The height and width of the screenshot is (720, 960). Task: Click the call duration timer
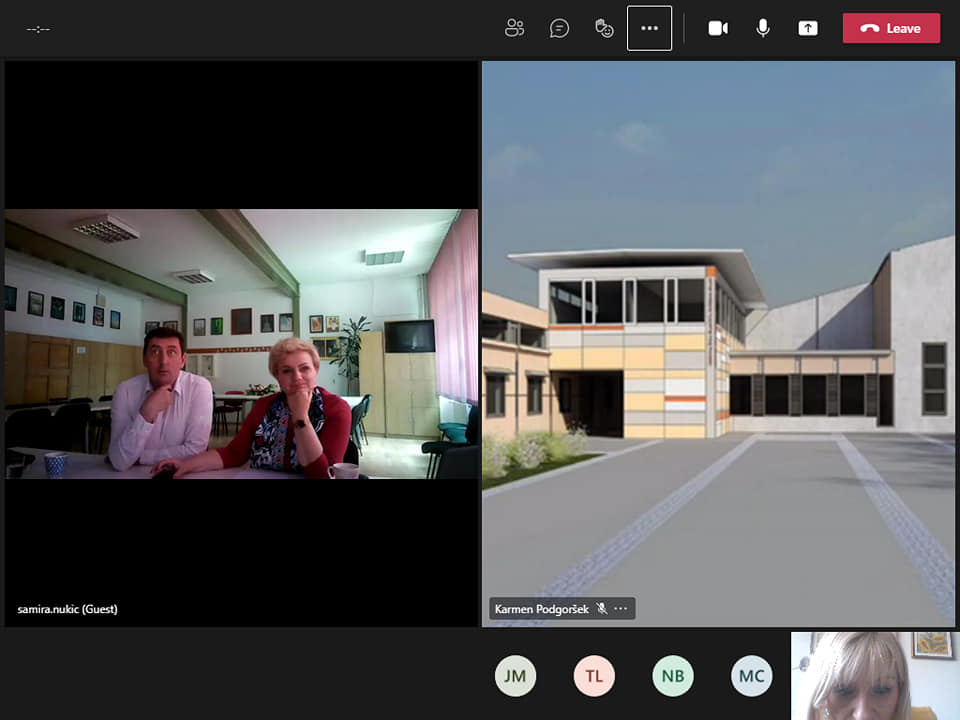tap(38, 29)
